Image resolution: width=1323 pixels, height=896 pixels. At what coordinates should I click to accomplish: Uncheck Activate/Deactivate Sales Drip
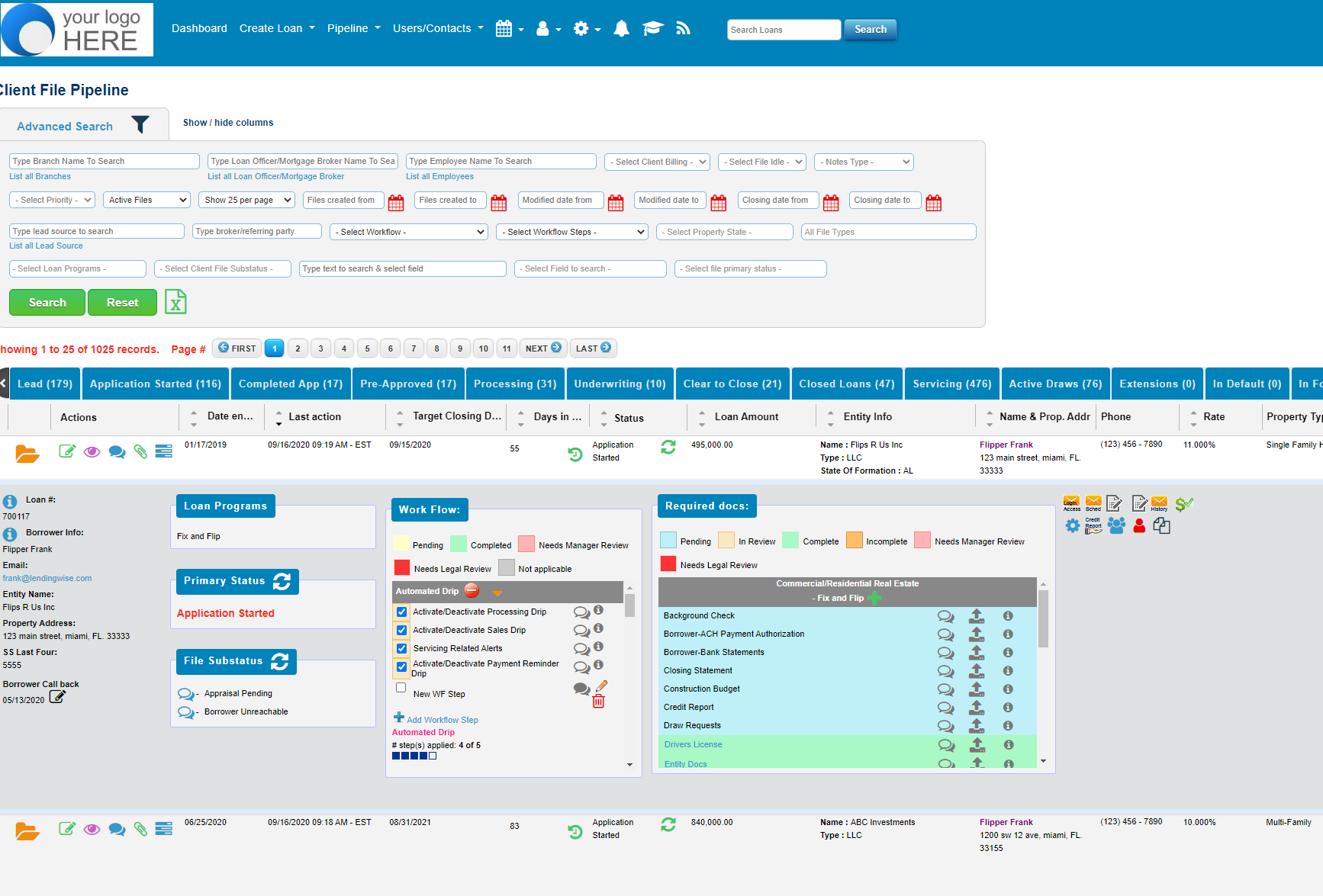pyautogui.click(x=401, y=630)
